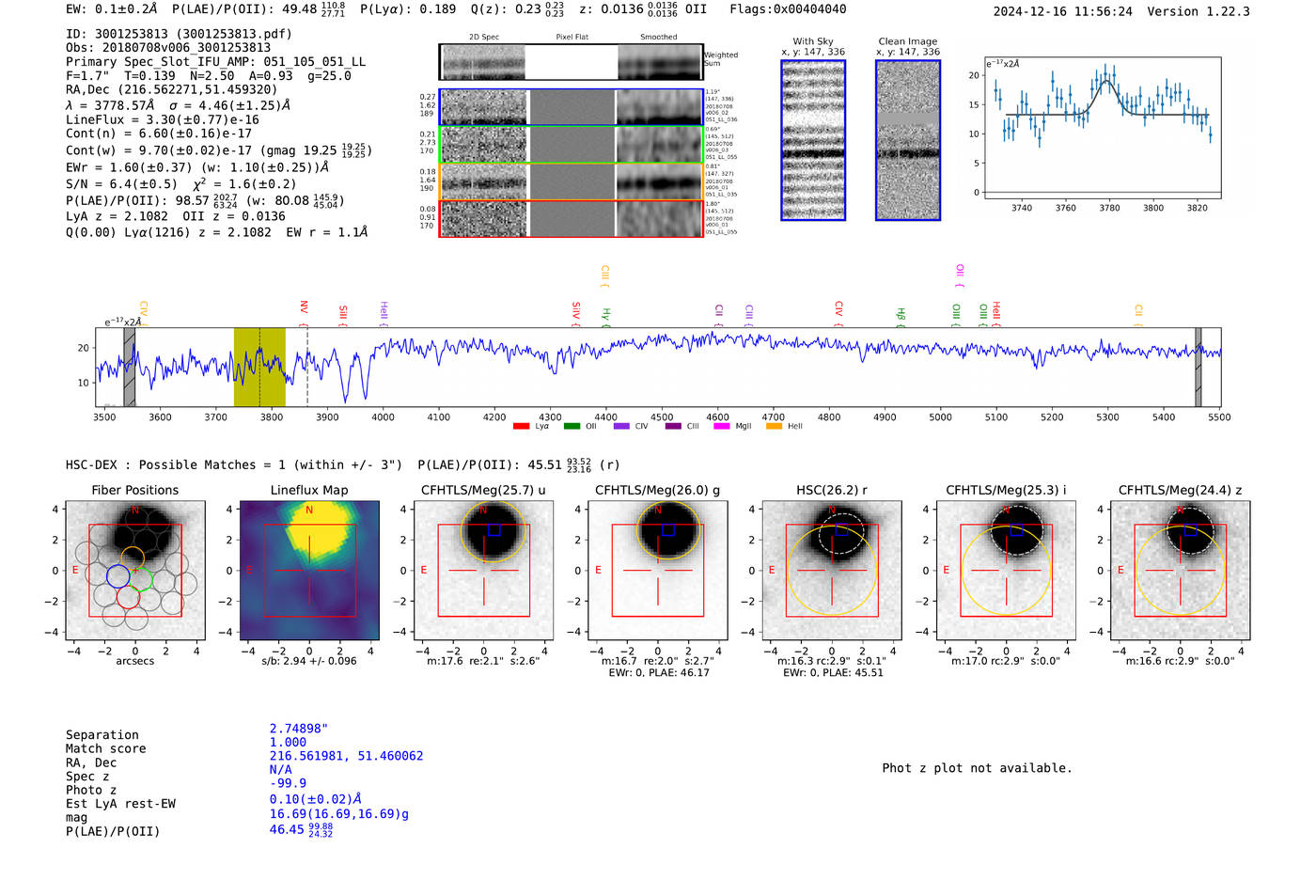The image size is (1316, 896).
Task: Click the match score value 1.000
Action: [288, 742]
